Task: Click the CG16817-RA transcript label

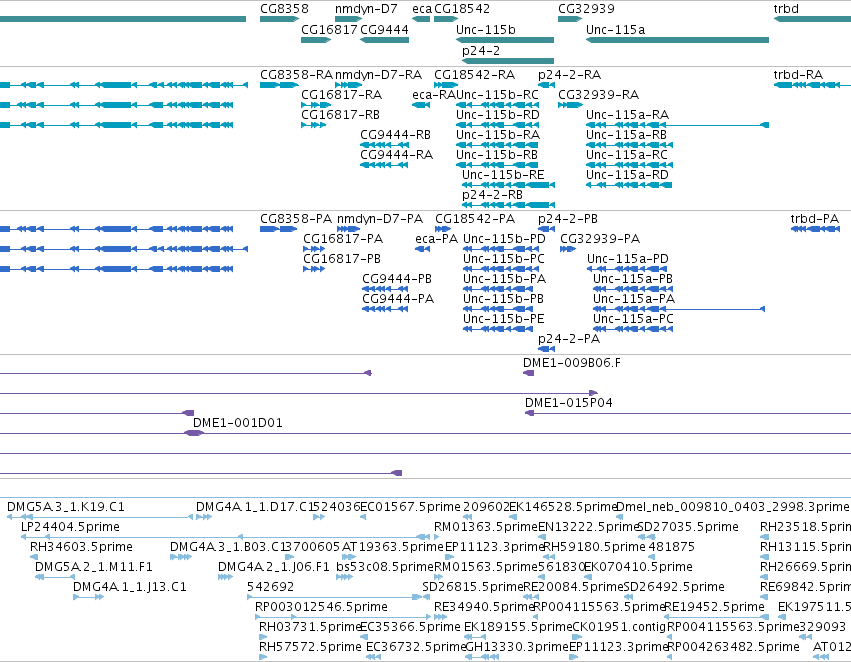Action: pyautogui.click(x=341, y=95)
